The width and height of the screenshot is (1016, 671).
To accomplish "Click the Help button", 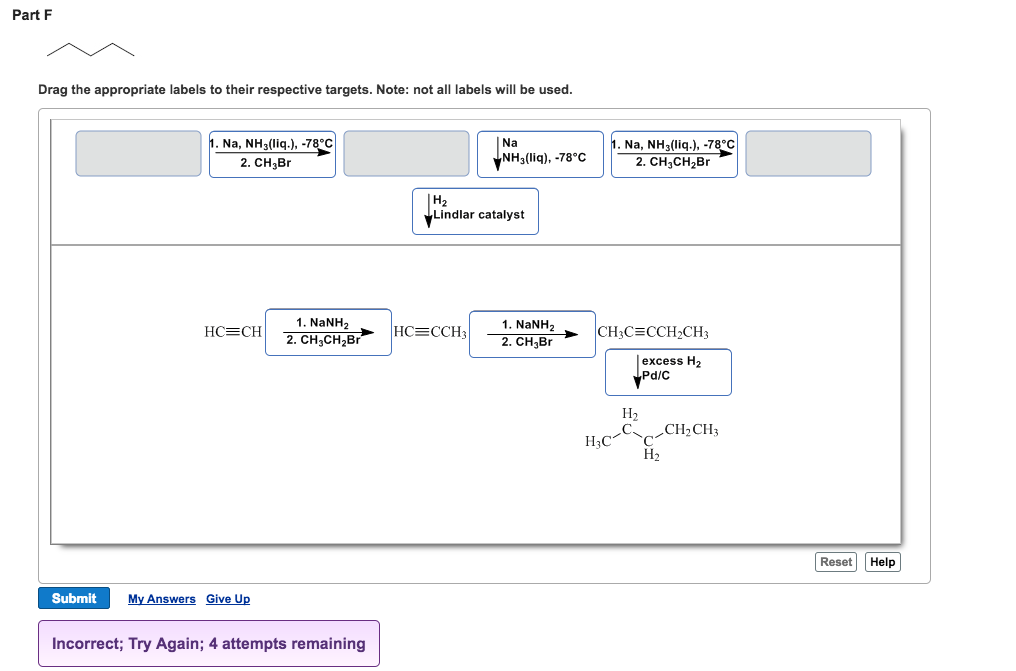I will pos(882,562).
